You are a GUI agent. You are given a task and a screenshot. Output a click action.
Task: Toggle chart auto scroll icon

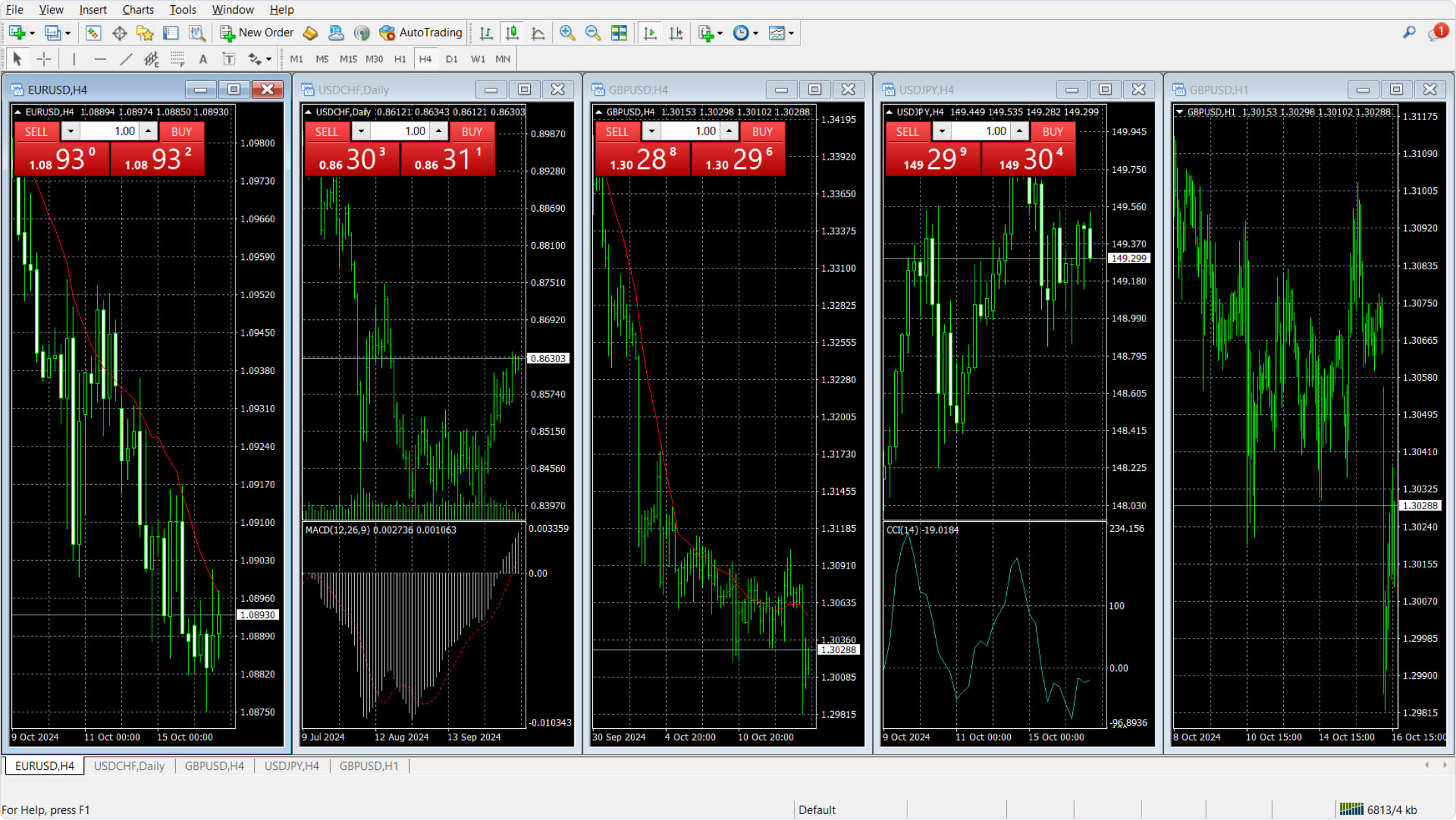point(650,32)
